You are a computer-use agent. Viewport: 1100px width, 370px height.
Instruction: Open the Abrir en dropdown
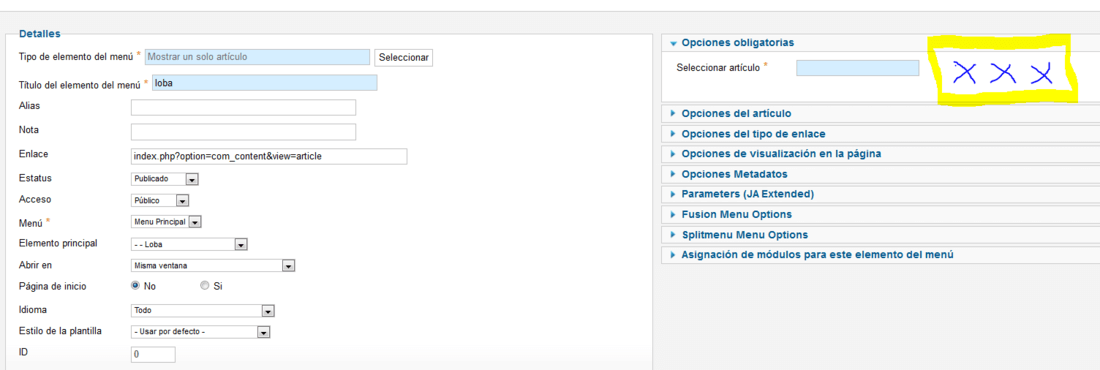(213, 266)
